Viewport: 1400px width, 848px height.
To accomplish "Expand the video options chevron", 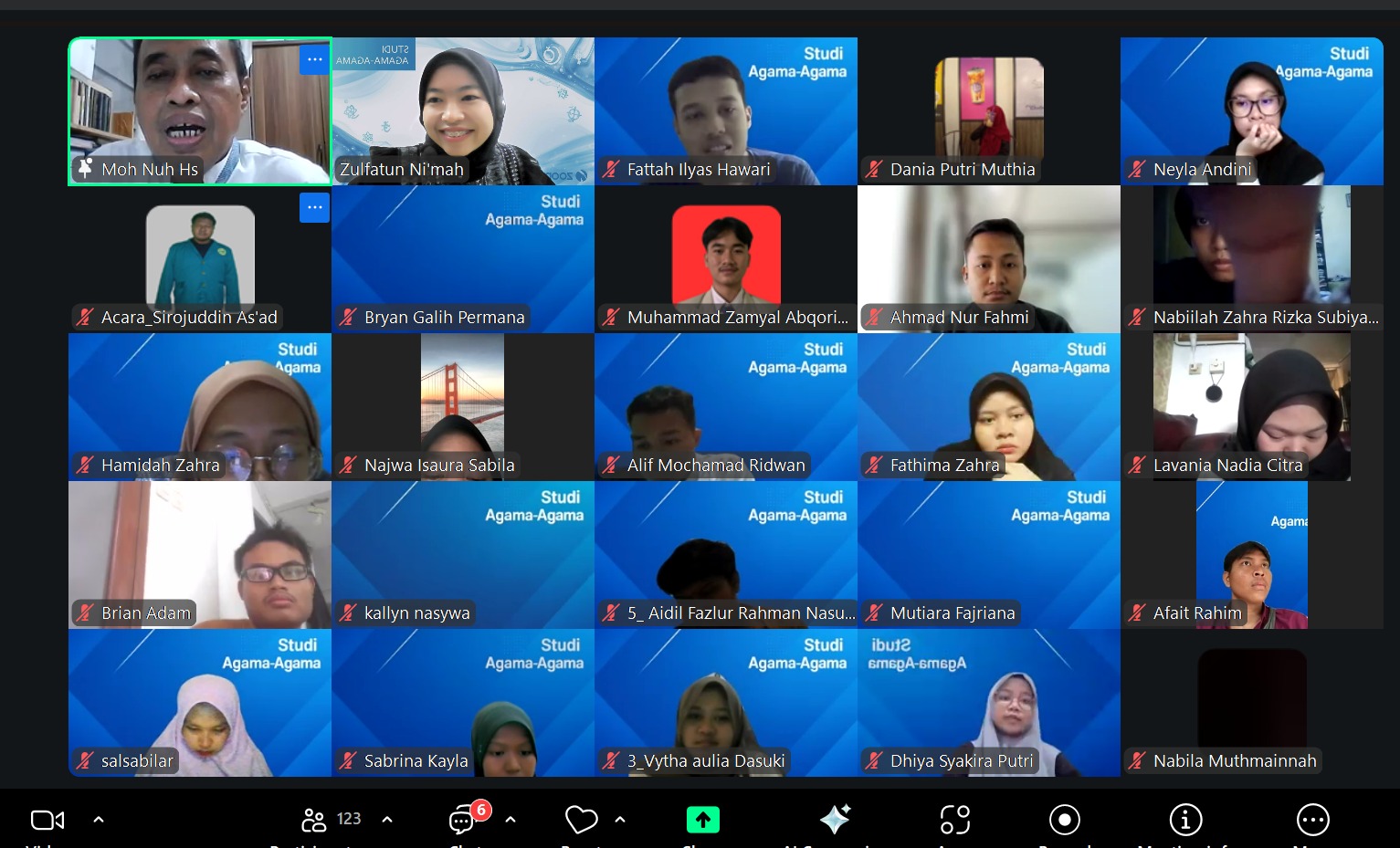I will (x=99, y=820).
